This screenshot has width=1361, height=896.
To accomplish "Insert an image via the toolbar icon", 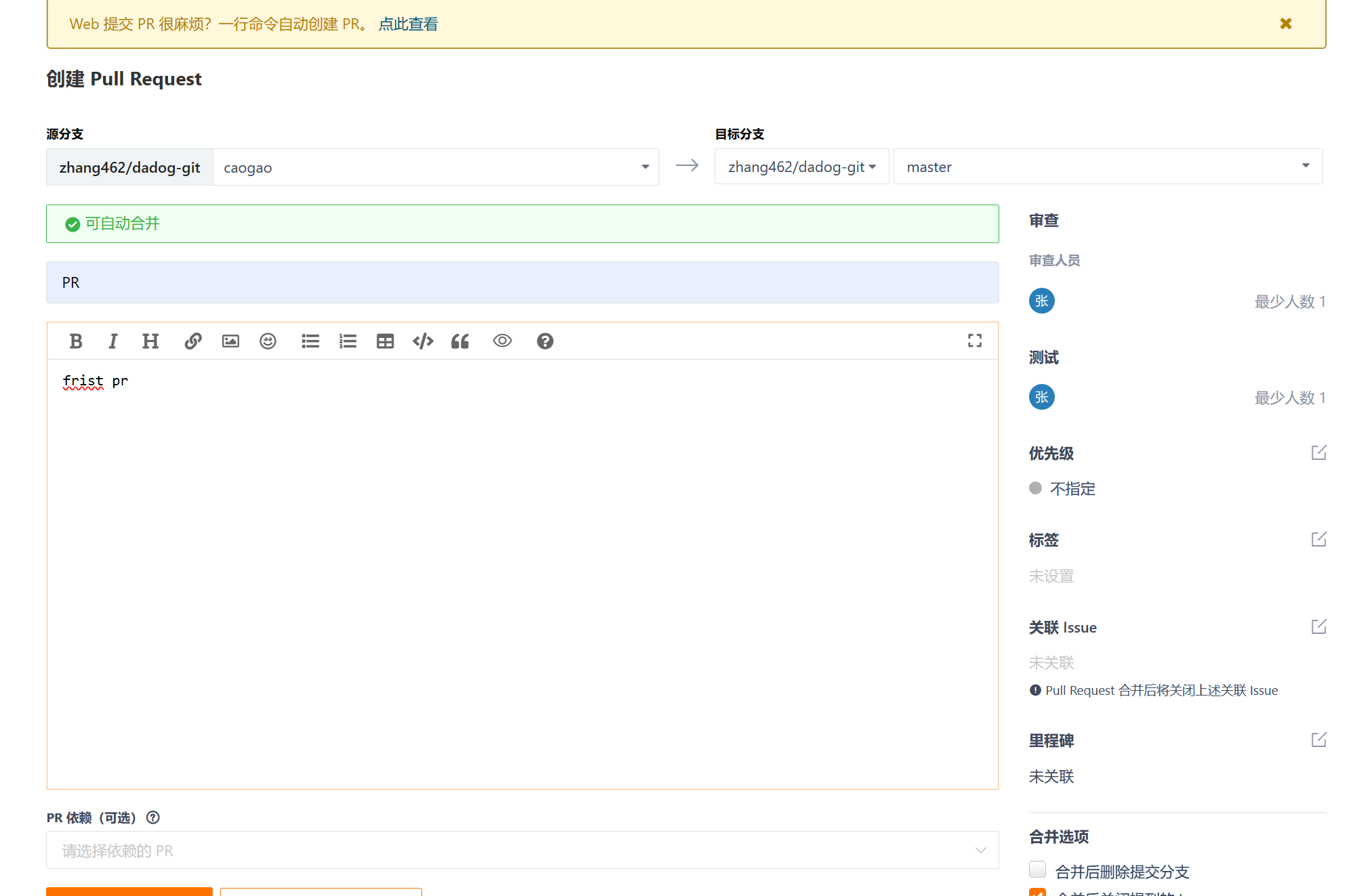I will 230,341.
